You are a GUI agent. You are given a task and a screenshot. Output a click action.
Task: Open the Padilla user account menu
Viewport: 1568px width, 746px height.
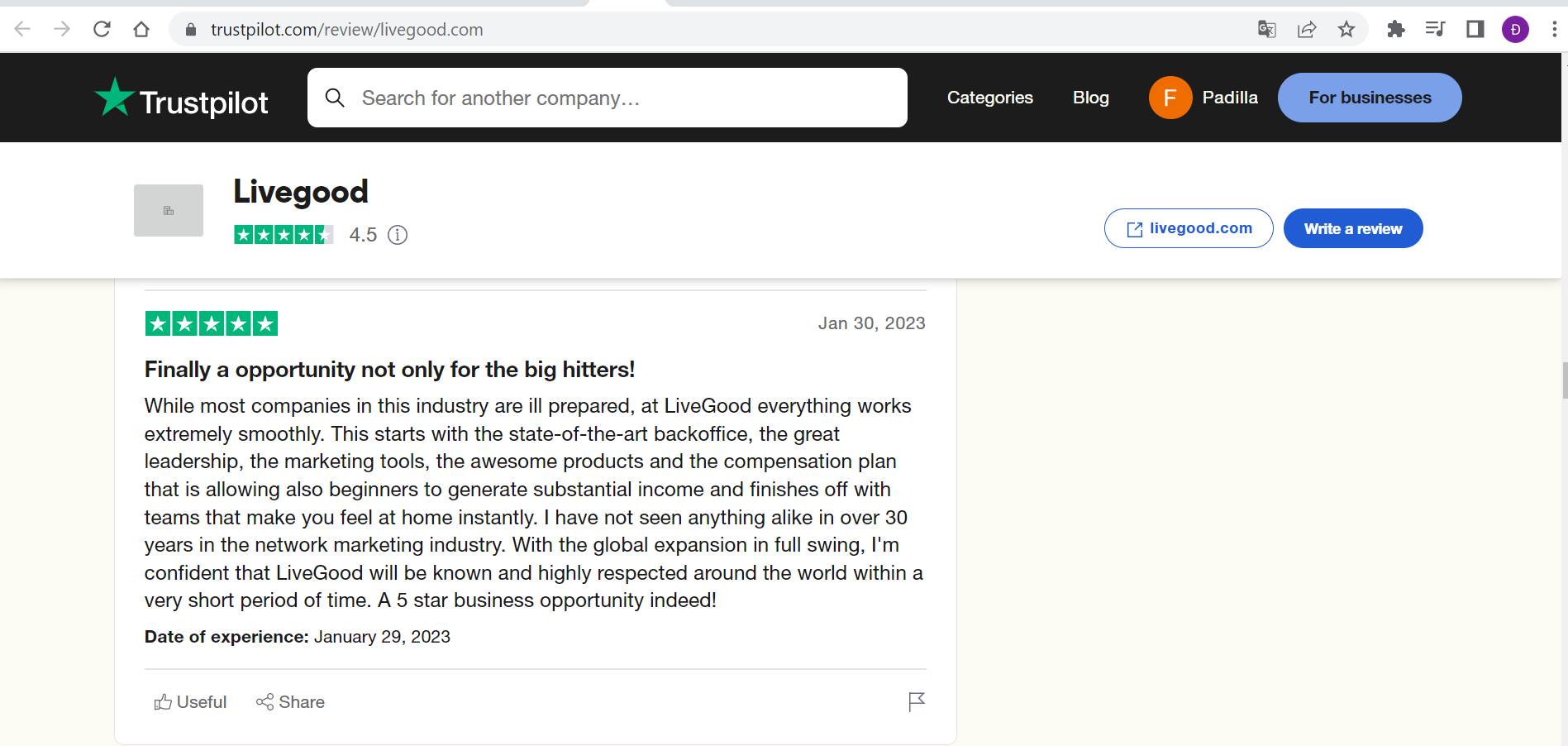(1203, 98)
